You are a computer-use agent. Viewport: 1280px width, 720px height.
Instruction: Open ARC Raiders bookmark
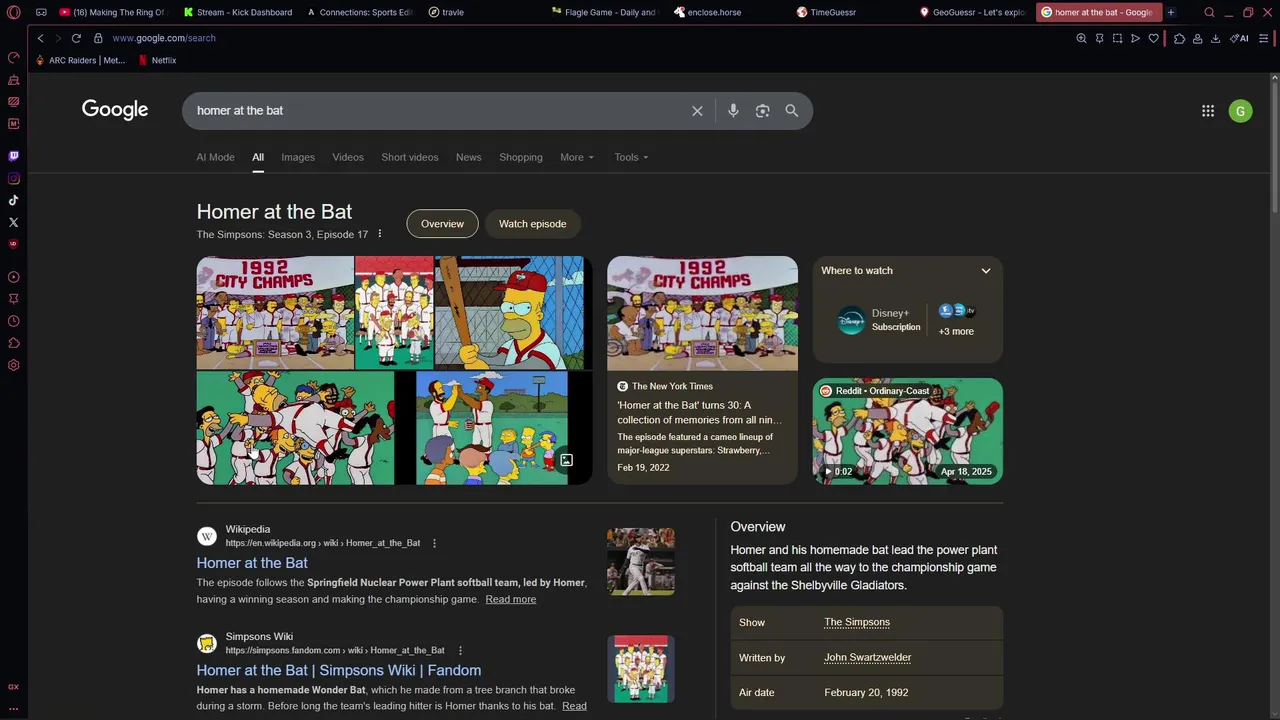(x=80, y=60)
